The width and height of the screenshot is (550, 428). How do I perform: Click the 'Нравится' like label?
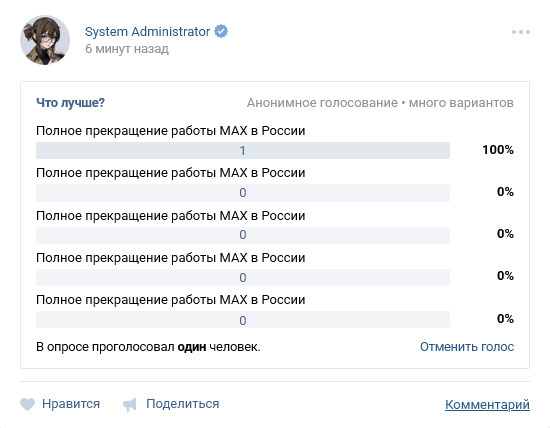click(71, 404)
